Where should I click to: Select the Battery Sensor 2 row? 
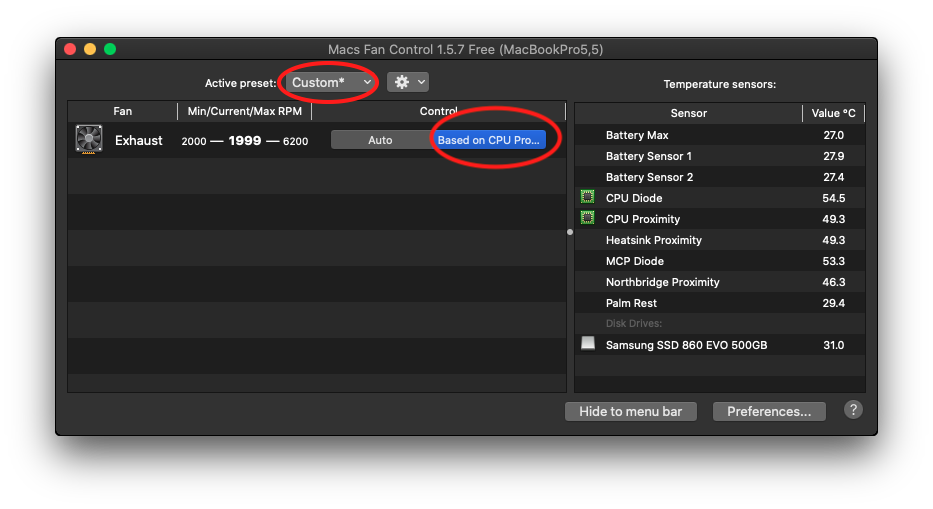point(720,177)
